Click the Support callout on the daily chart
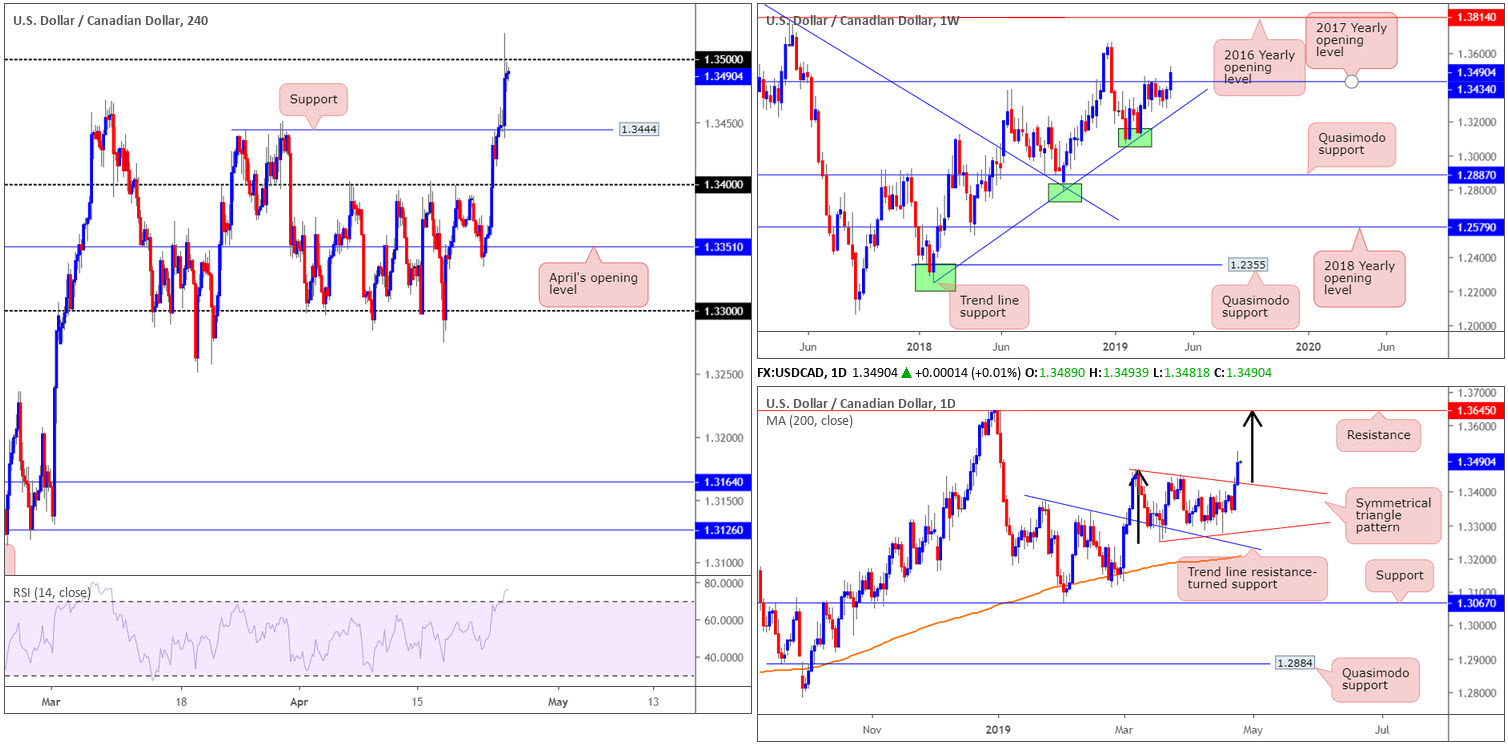 [x=1398, y=575]
